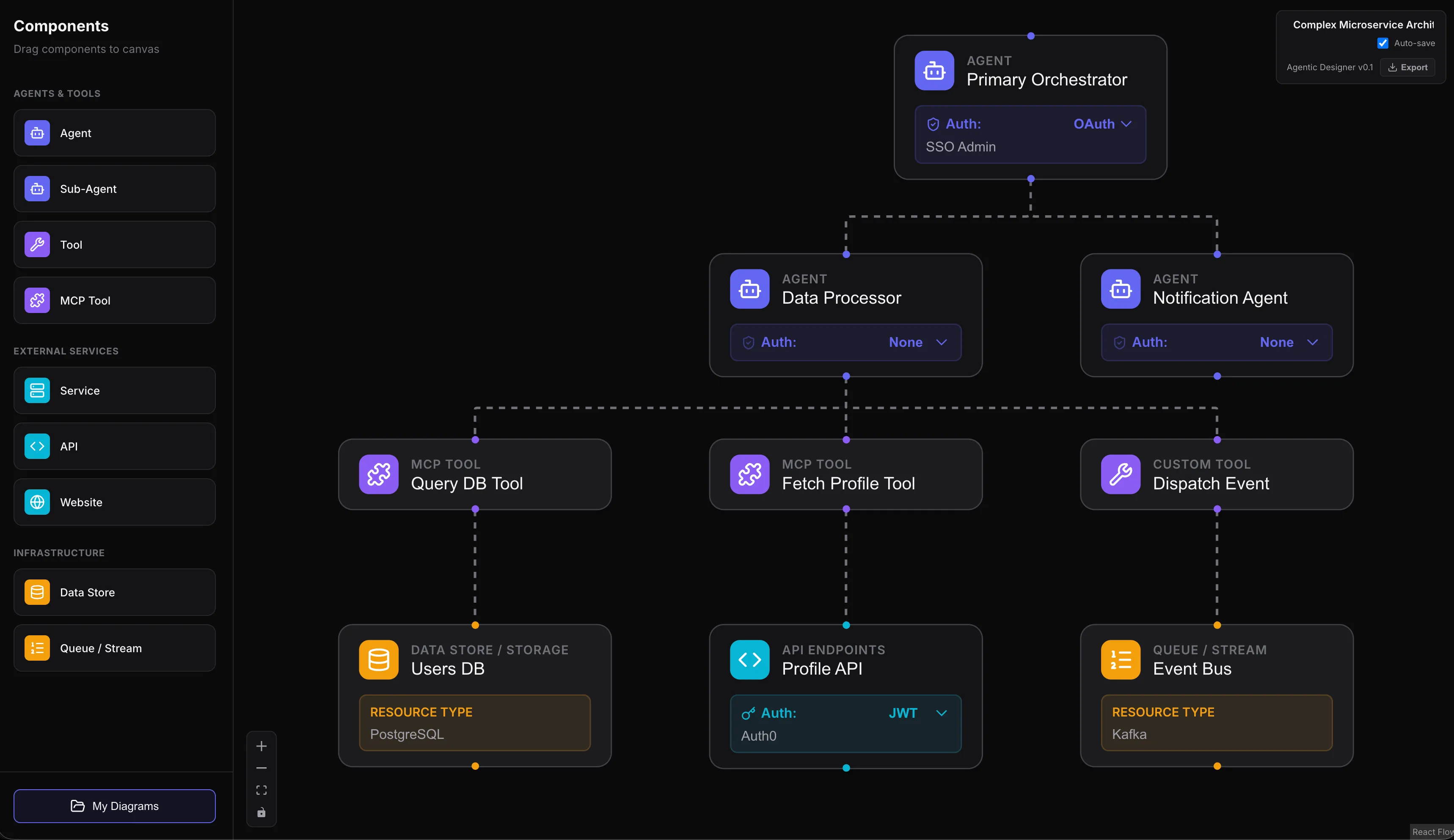
Task: Select the Service component item
Action: coord(114,391)
